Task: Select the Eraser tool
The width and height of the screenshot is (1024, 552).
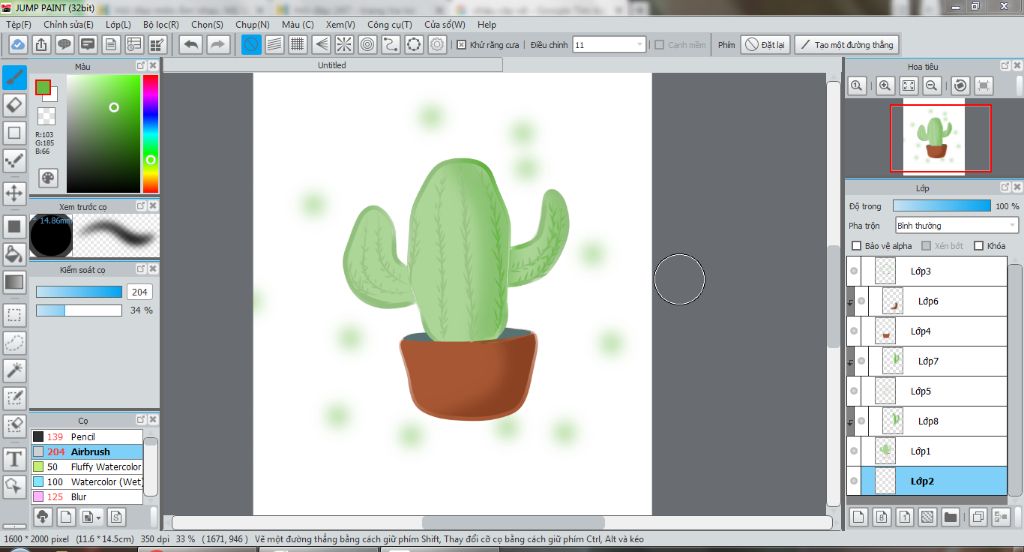Action: tap(14, 105)
